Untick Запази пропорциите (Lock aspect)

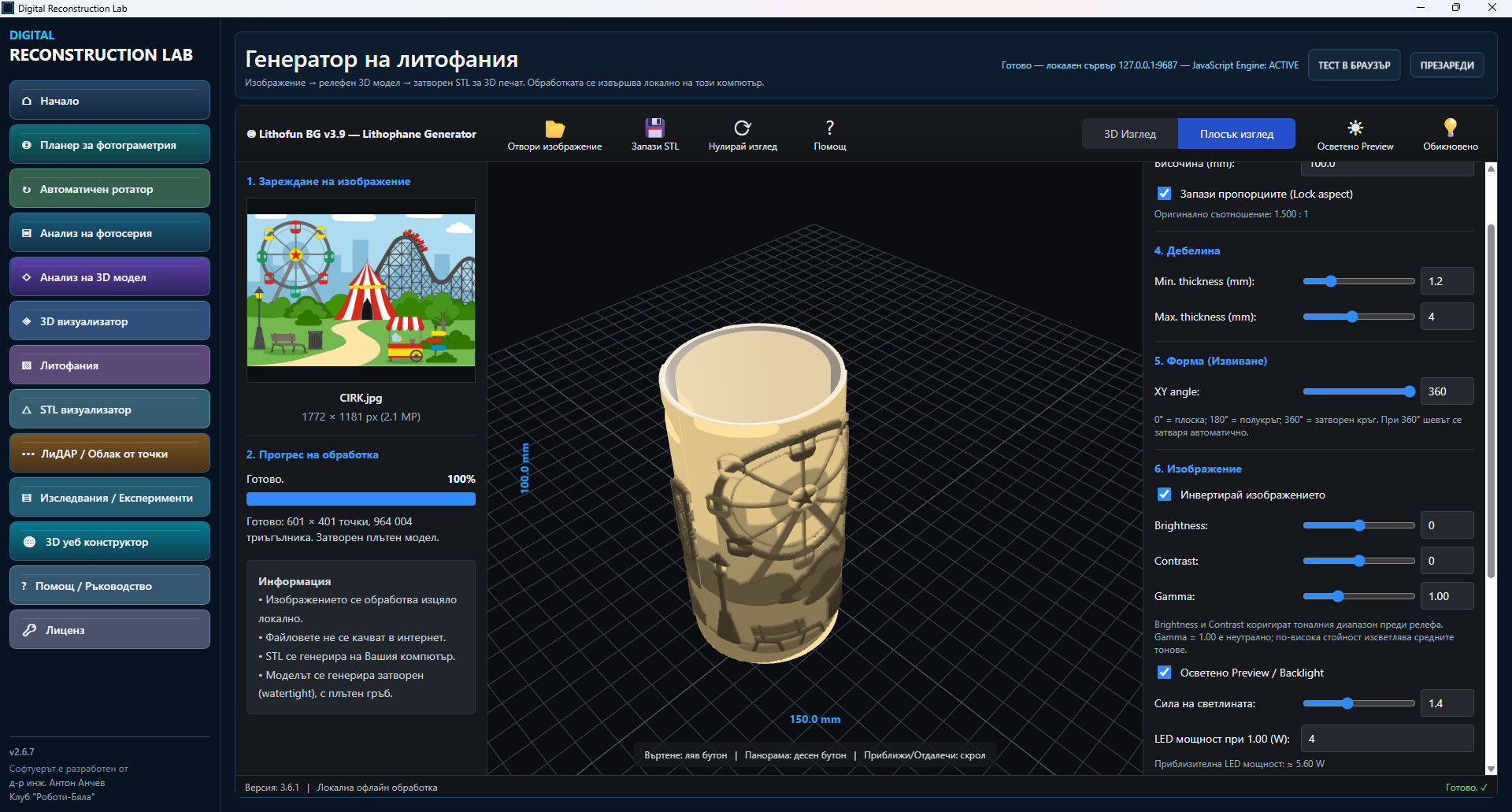click(x=1164, y=194)
